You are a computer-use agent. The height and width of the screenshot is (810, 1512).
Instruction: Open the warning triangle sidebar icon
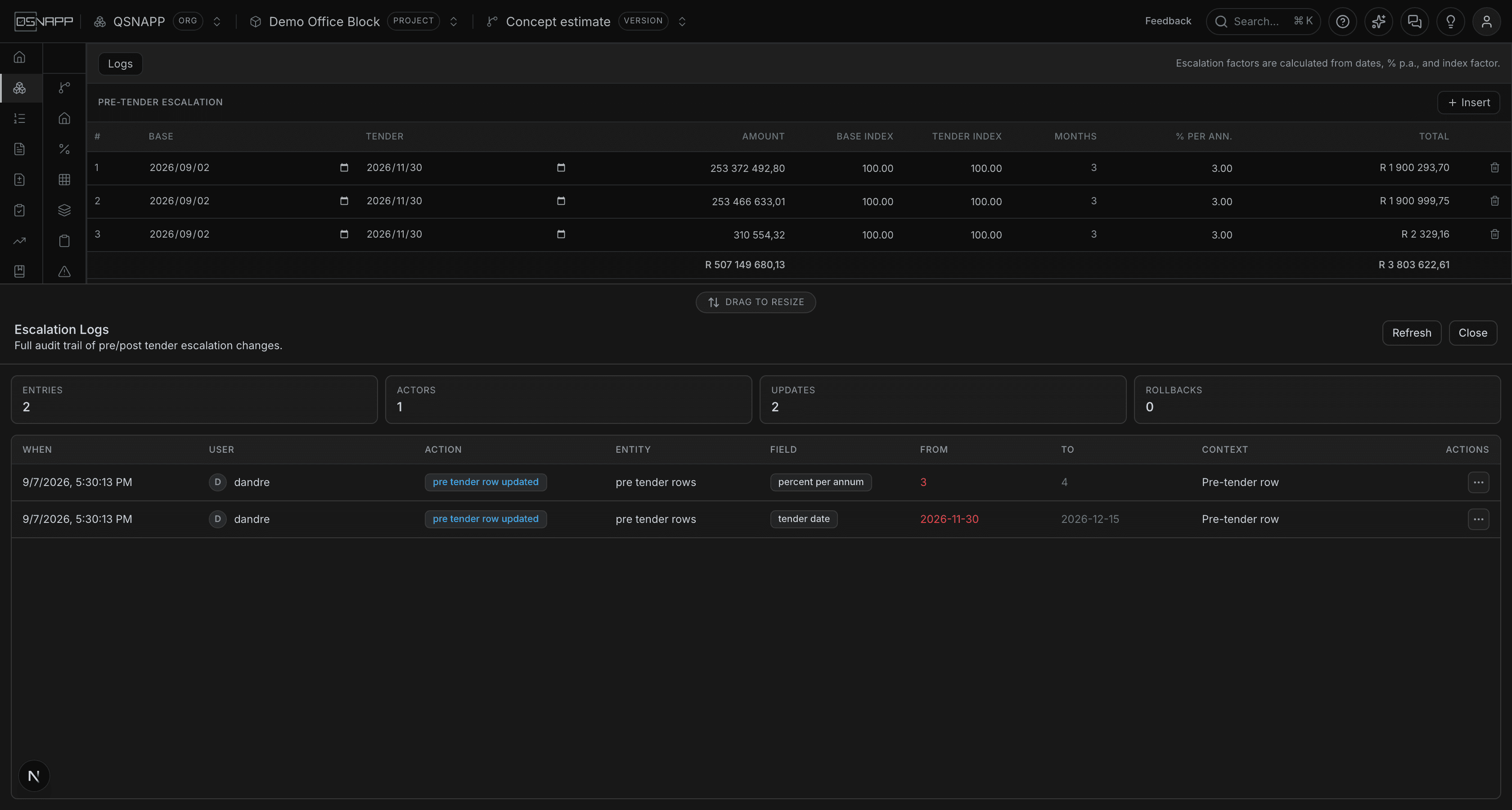pos(64,271)
